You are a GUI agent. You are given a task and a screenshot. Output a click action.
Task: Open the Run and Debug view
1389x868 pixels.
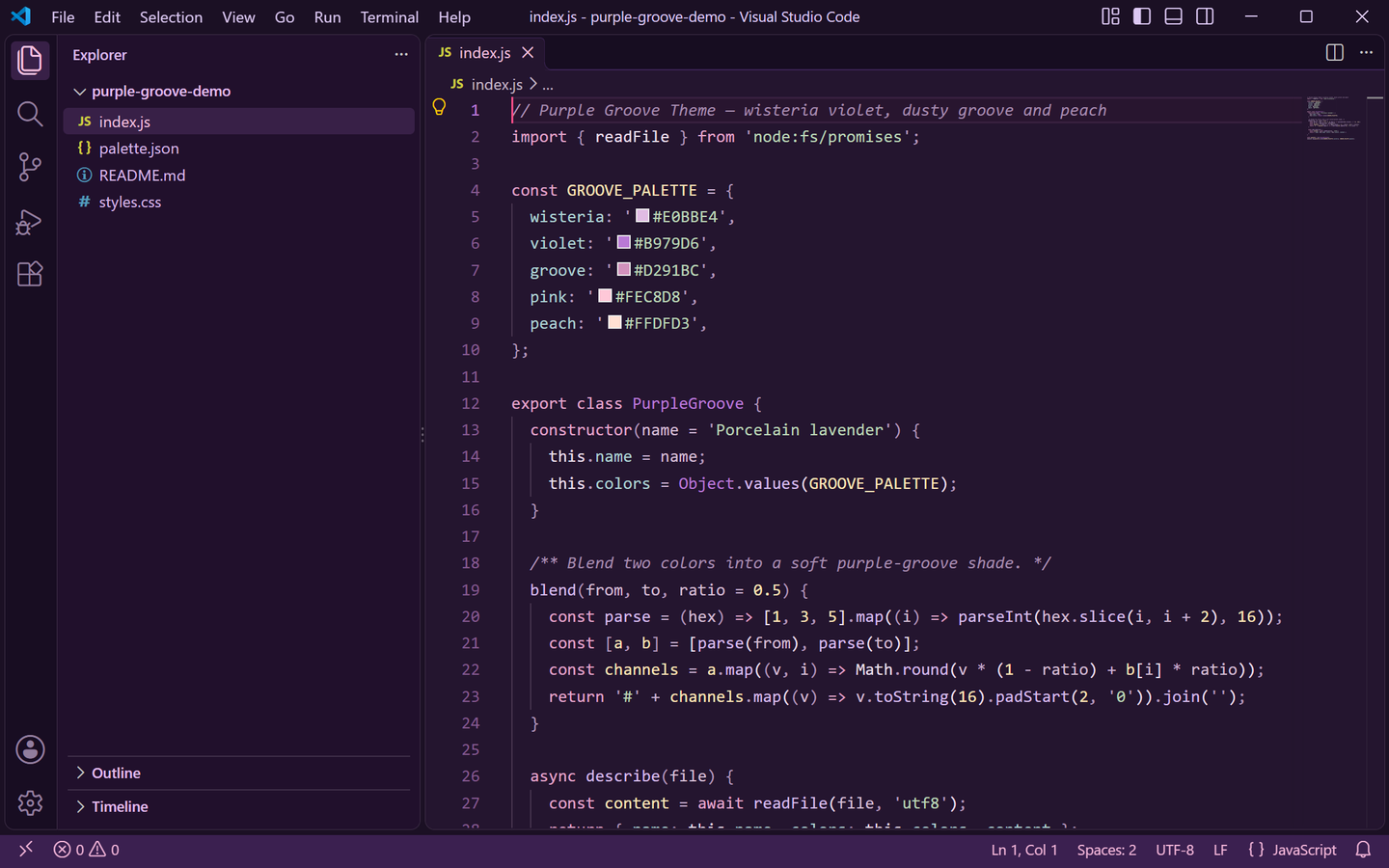click(x=30, y=221)
